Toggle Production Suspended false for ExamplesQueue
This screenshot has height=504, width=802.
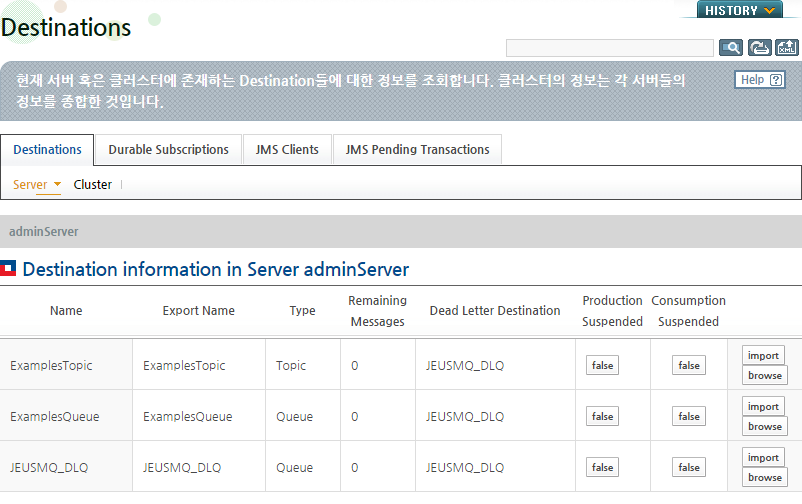[x=602, y=417]
